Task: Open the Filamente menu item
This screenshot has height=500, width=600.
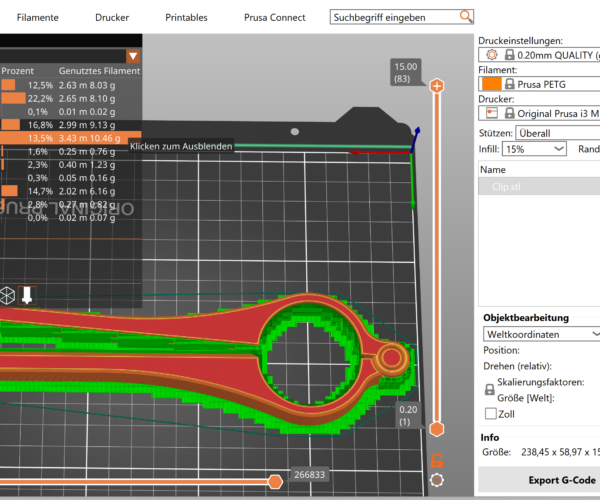Action: 38,18
